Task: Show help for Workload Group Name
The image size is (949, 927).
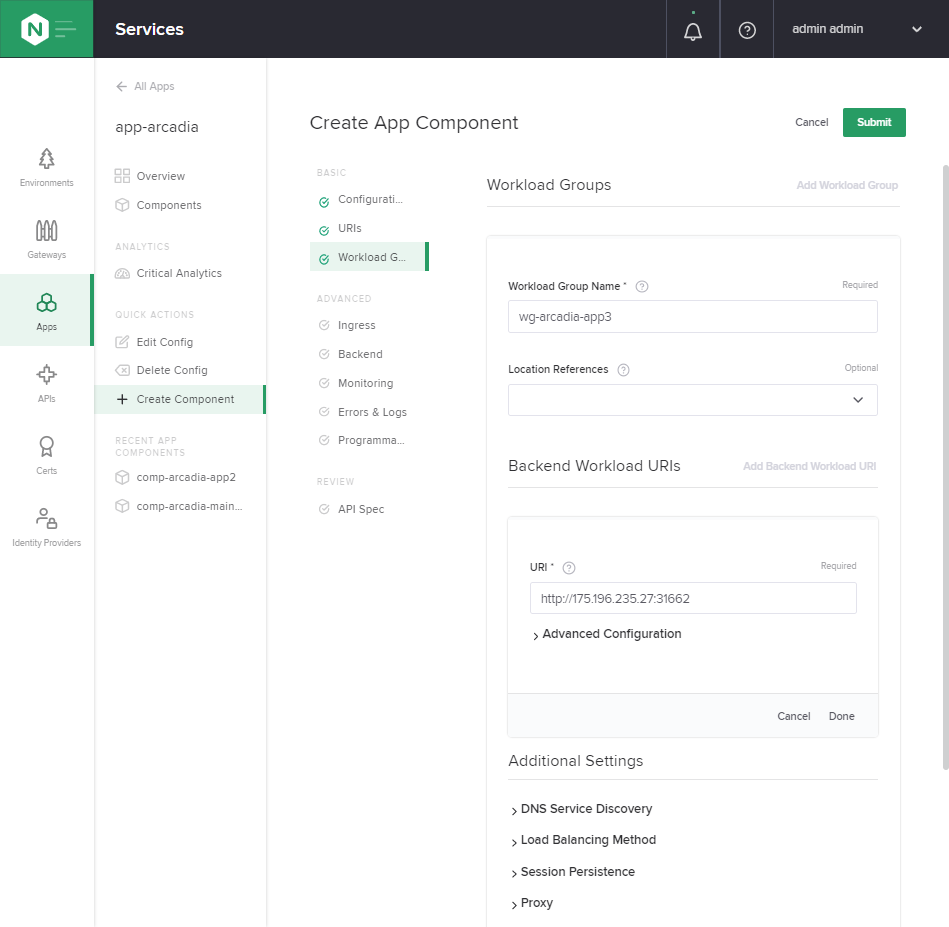Action: tap(642, 286)
